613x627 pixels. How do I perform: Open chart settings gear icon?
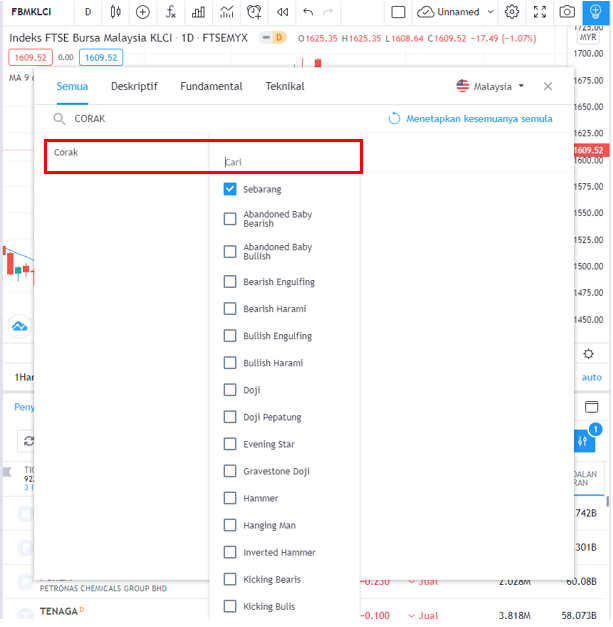click(512, 12)
